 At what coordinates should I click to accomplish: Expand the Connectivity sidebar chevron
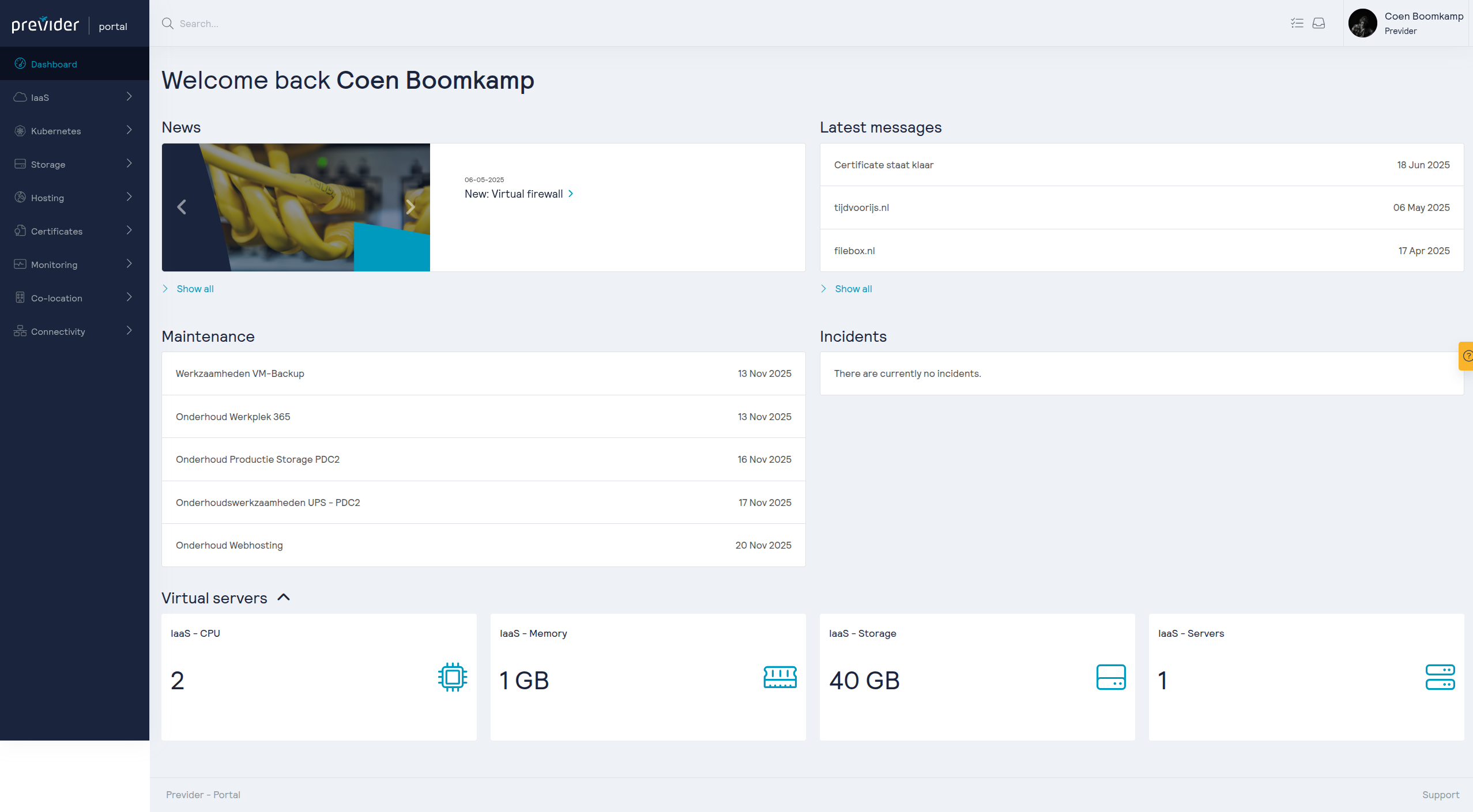click(x=129, y=331)
